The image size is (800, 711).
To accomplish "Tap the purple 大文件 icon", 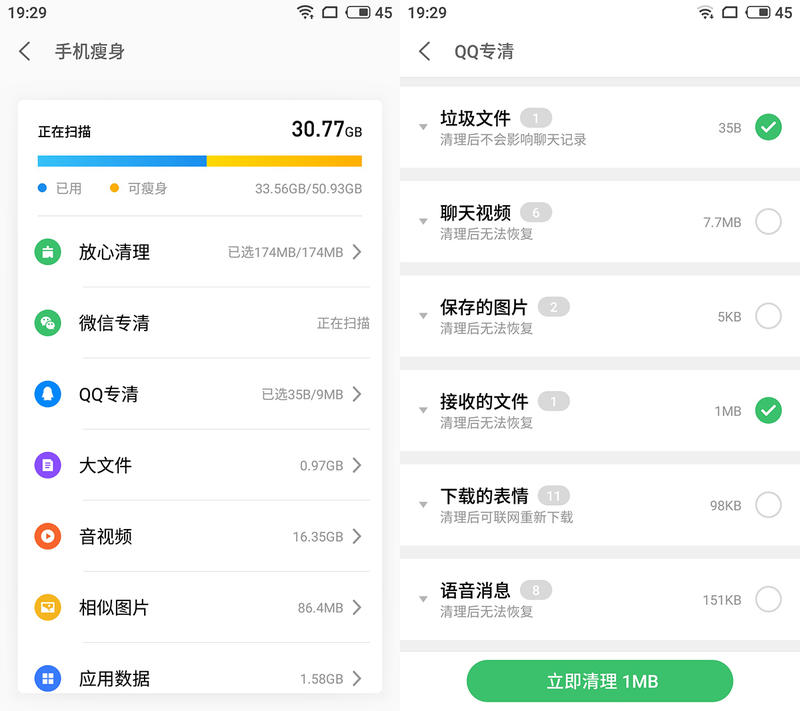I will [x=48, y=465].
